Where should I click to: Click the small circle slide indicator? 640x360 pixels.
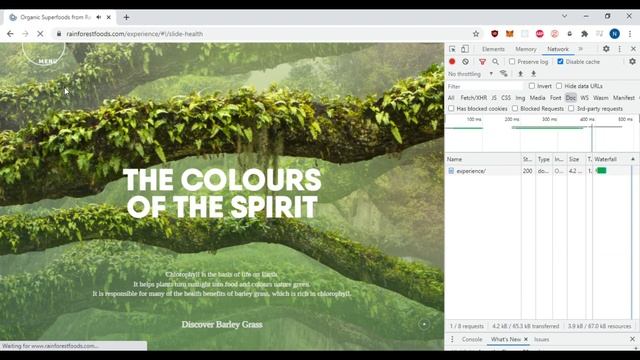(x=424, y=324)
